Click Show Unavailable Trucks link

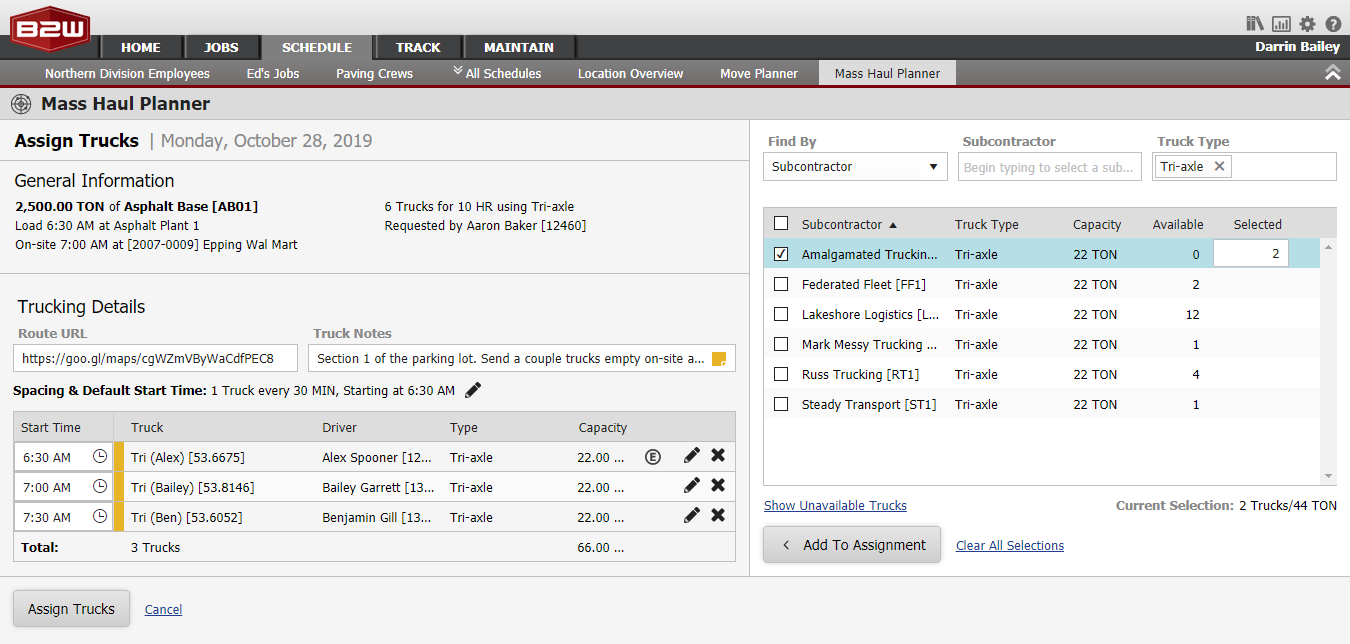pos(835,505)
